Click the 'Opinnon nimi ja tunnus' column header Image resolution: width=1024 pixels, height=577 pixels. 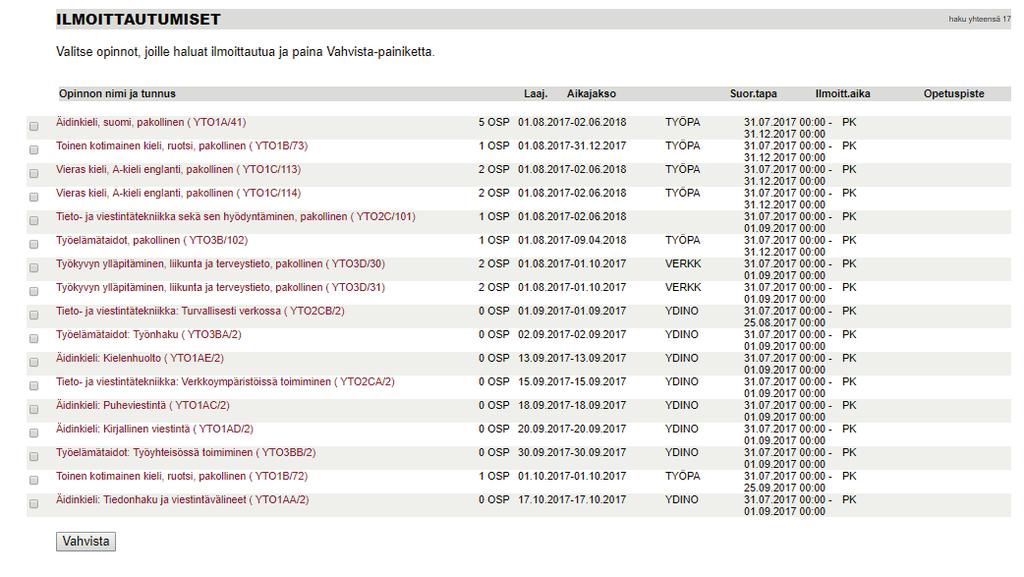point(118,93)
